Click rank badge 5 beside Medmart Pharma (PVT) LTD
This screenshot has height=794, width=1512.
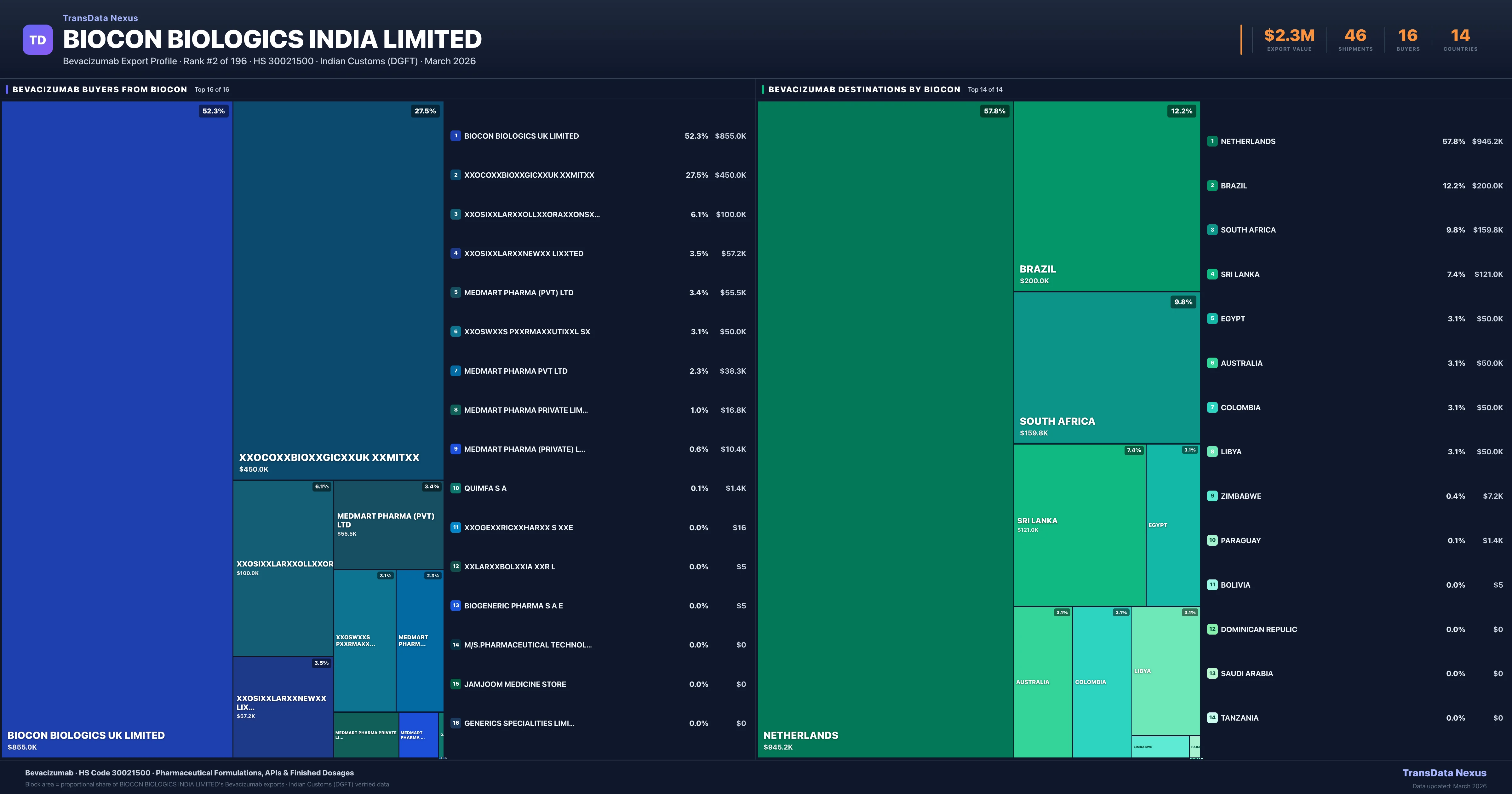pyautogui.click(x=455, y=292)
